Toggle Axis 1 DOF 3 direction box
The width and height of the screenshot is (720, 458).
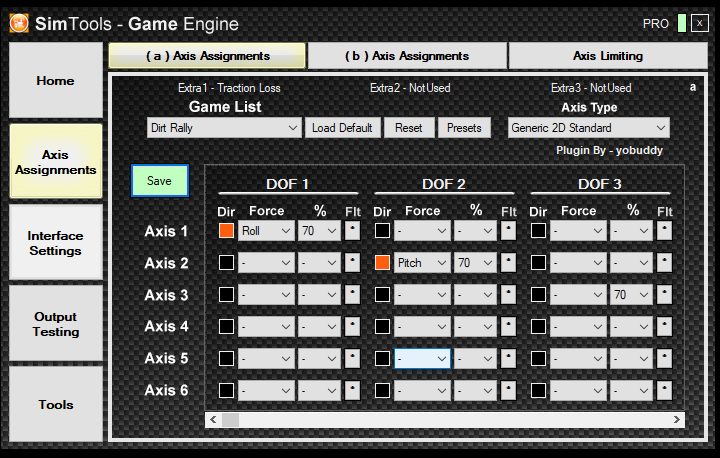[x=539, y=231]
